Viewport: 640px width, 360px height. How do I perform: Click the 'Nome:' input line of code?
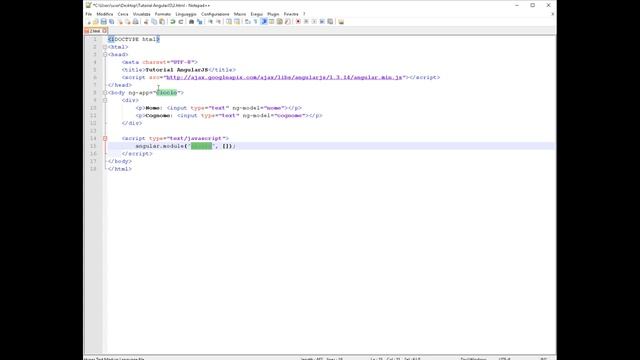(x=218, y=108)
